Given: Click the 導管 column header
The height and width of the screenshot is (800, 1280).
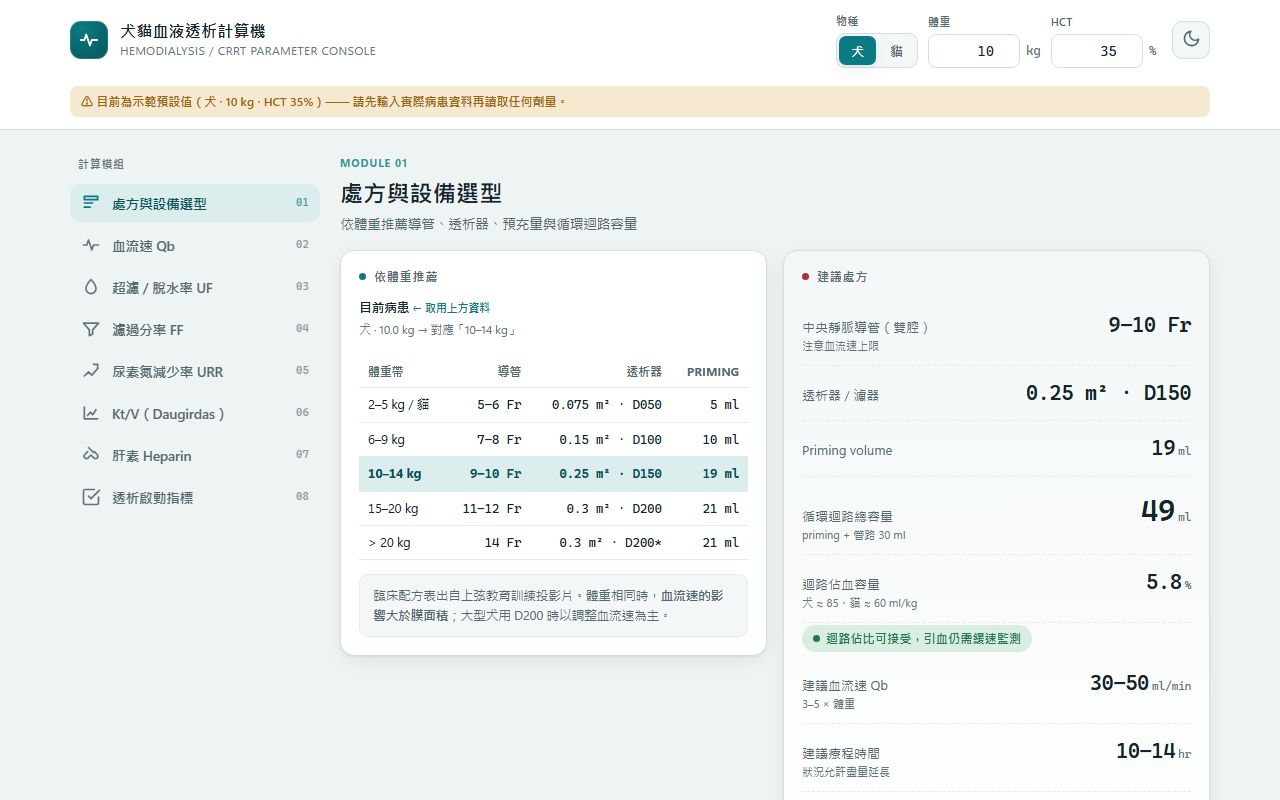Looking at the screenshot, I should (509, 372).
